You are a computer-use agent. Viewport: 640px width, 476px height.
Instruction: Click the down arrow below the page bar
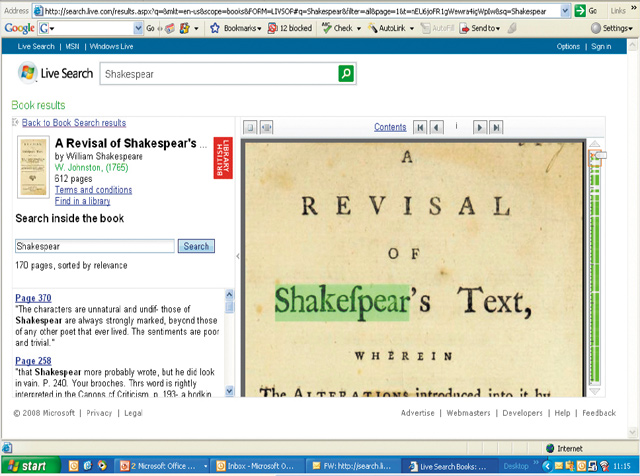(595, 391)
